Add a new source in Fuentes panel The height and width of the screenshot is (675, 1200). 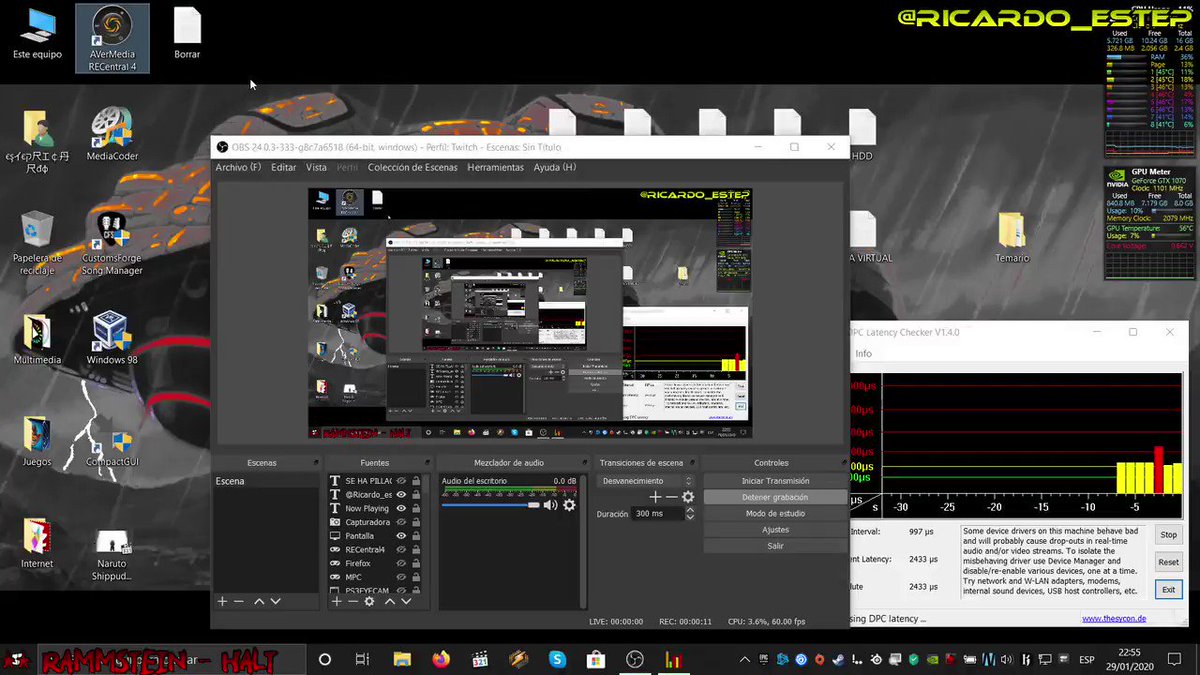(x=337, y=601)
